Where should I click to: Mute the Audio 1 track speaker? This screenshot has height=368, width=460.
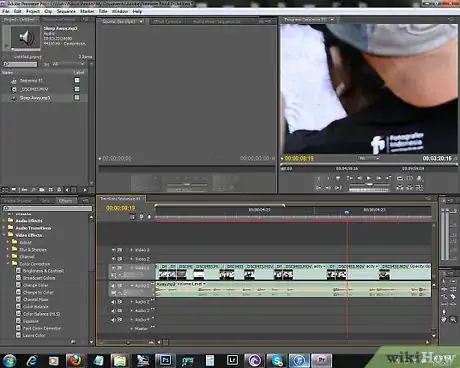(x=114, y=286)
